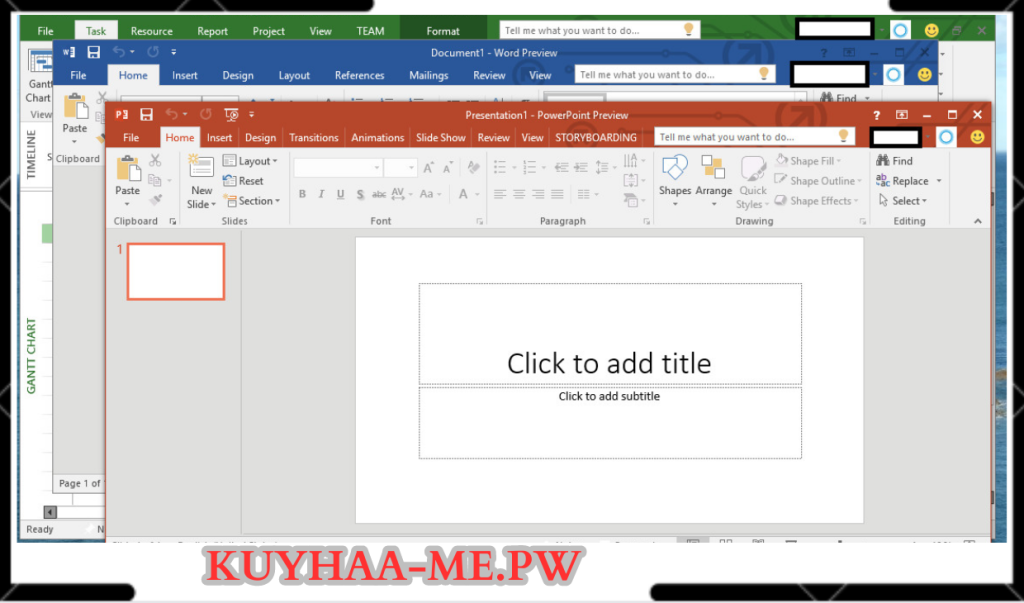Click PowerPoint Help question mark icon
Screen dimensions: 1024x603
tap(877, 115)
